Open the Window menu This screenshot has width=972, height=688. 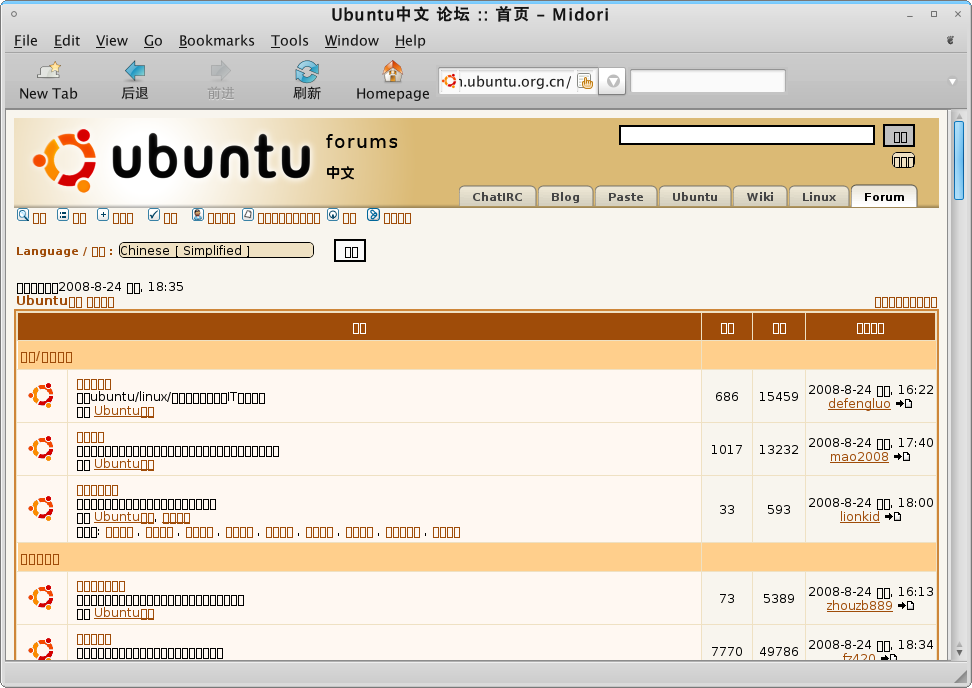[351, 41]
